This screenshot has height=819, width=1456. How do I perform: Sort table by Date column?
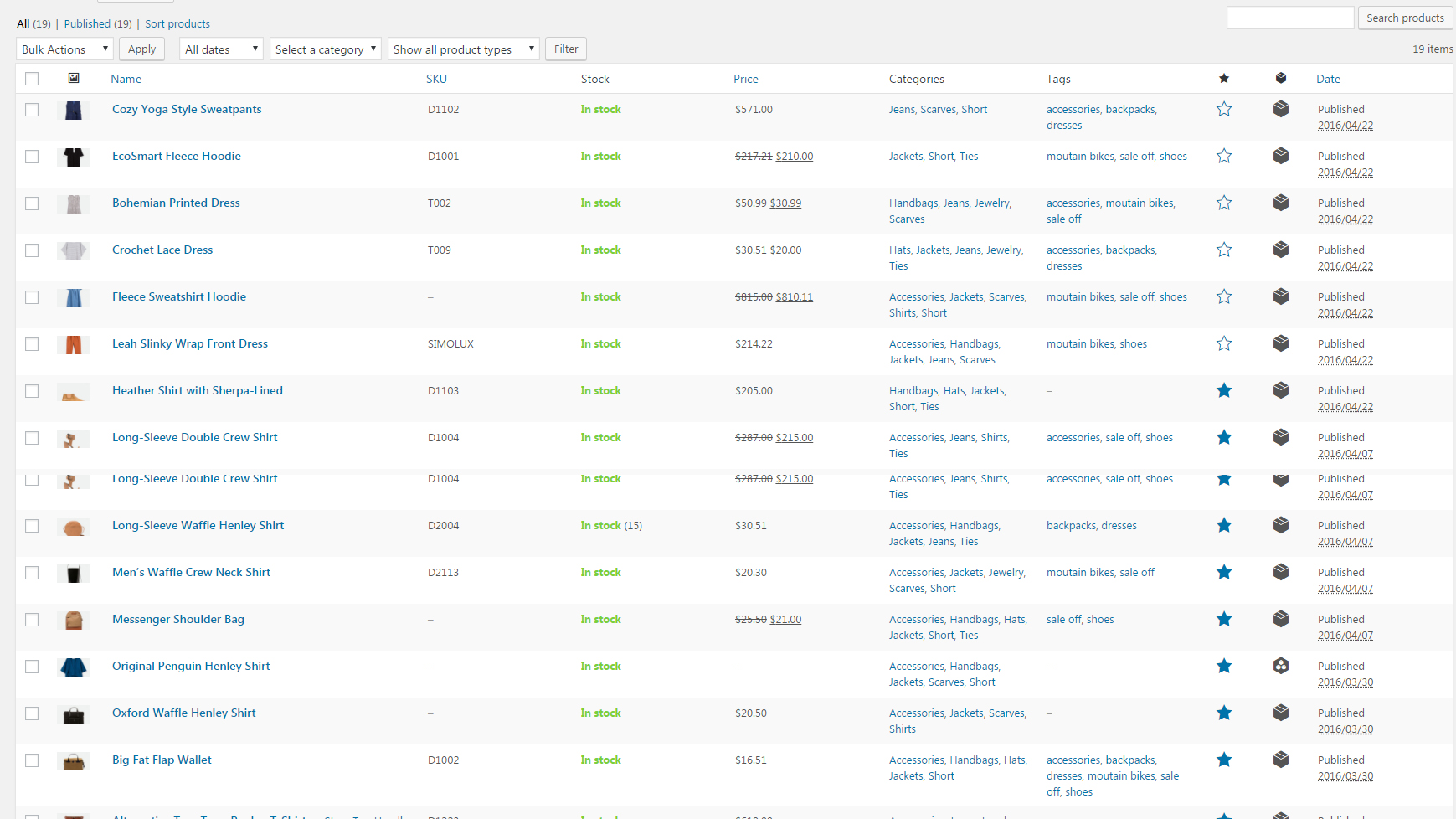1328,79
